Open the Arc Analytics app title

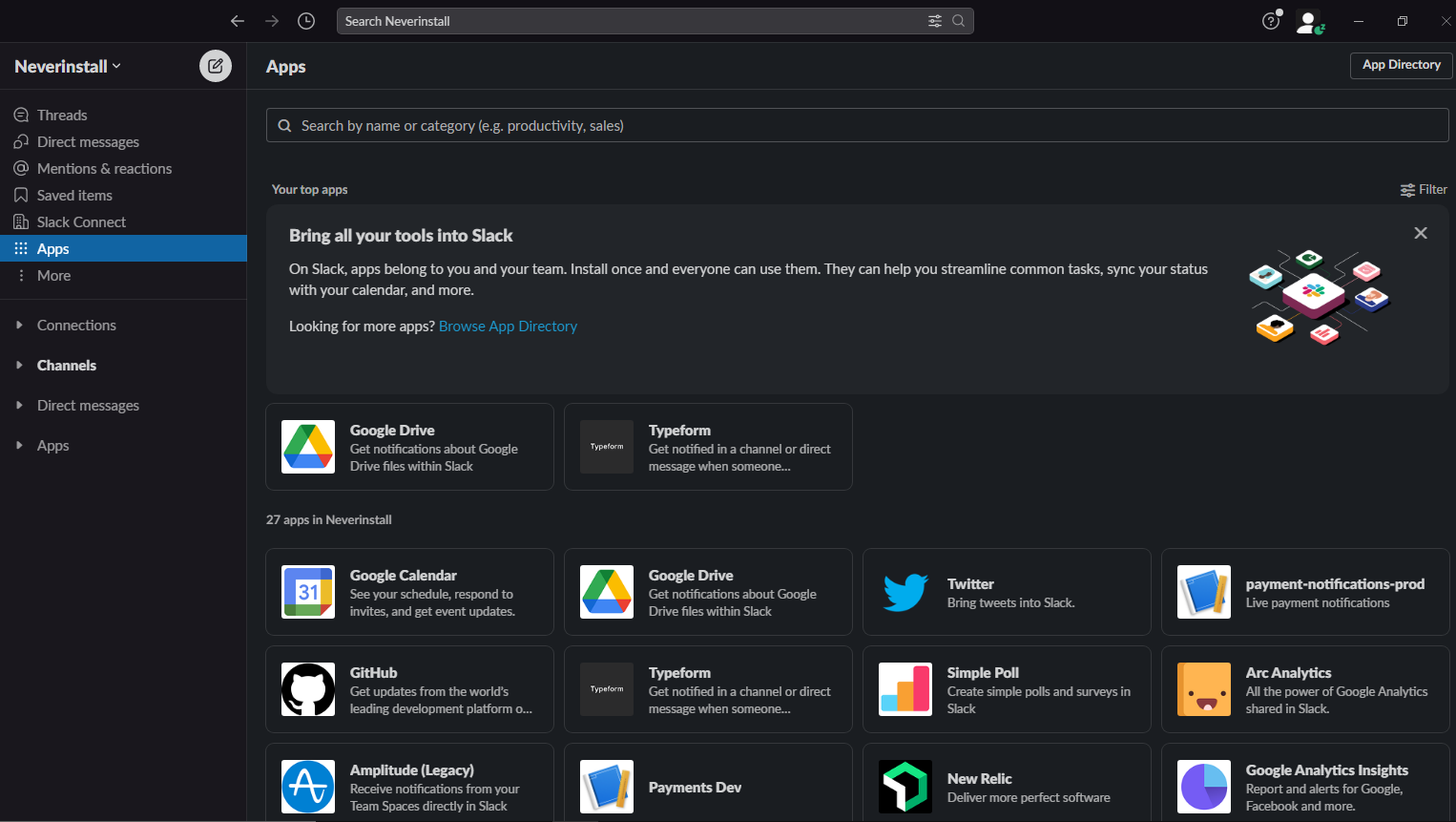(x=1288, y=672)
